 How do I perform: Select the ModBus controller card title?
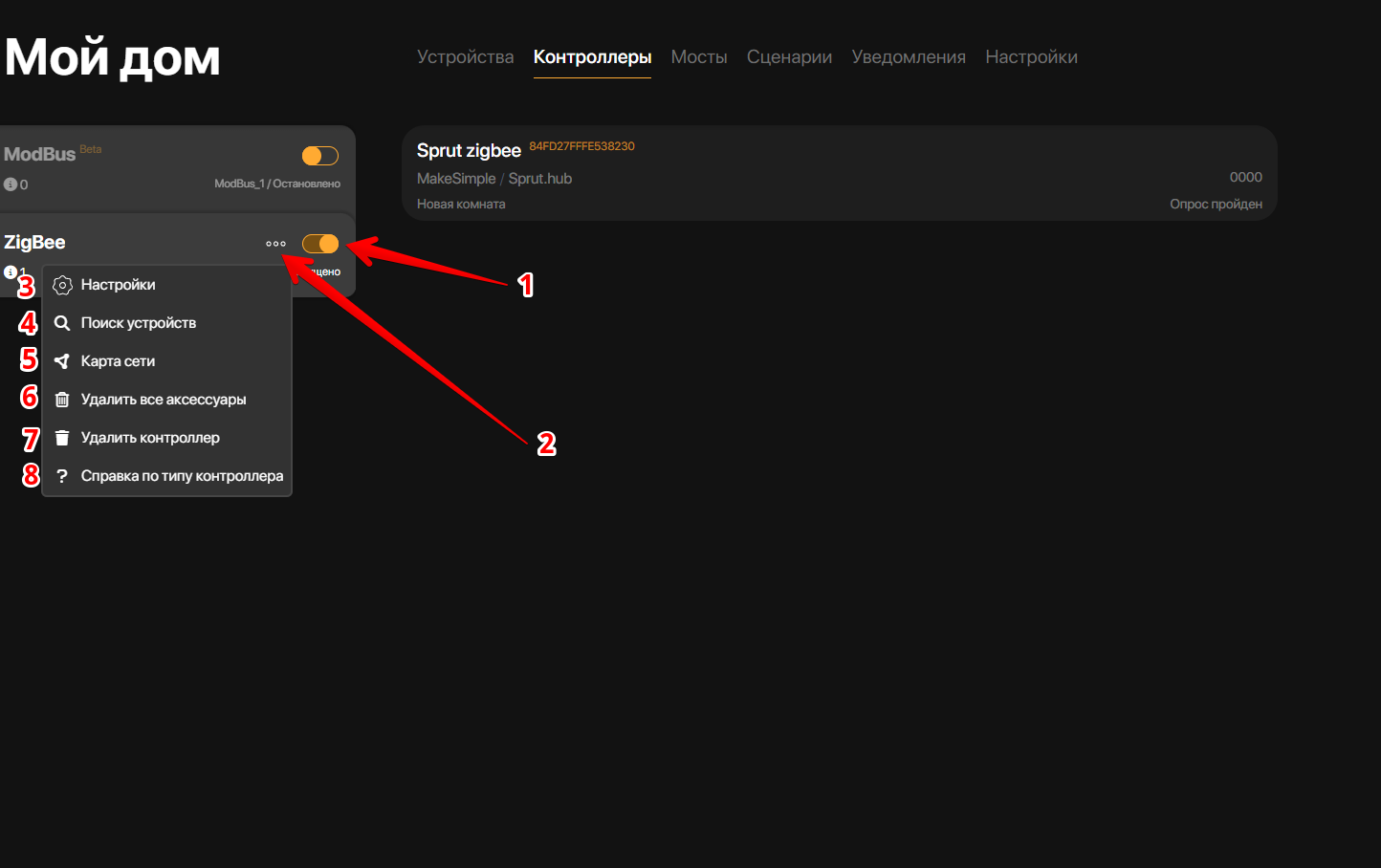[39, 154]
